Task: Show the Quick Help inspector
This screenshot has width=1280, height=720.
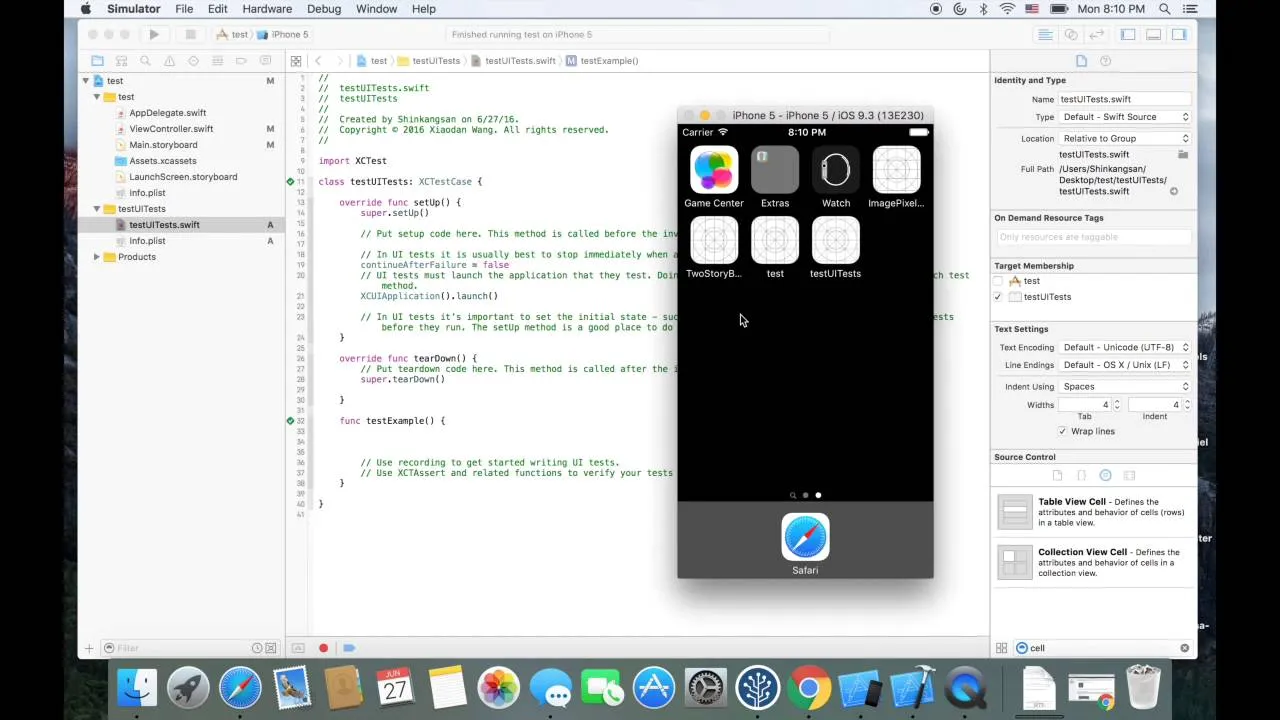Action: [x=1105, y=61]
